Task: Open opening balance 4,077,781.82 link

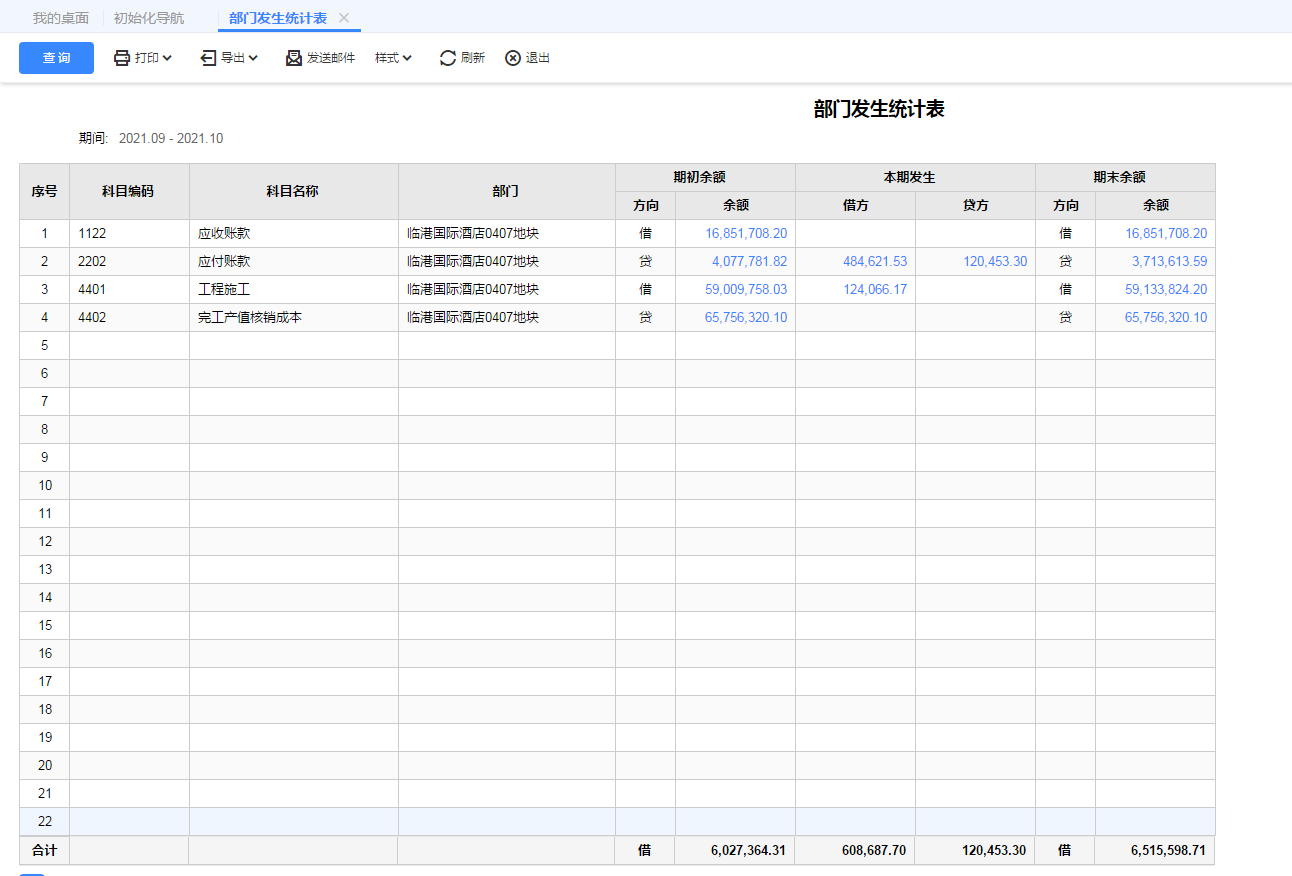Action: (750, 261)
